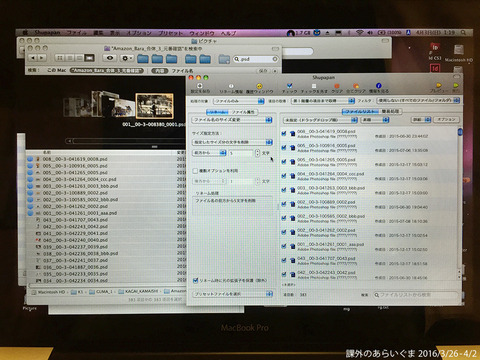Open the filter dropdown at top right
Viewport: 480px width, 360px height.
click(418, 100)
